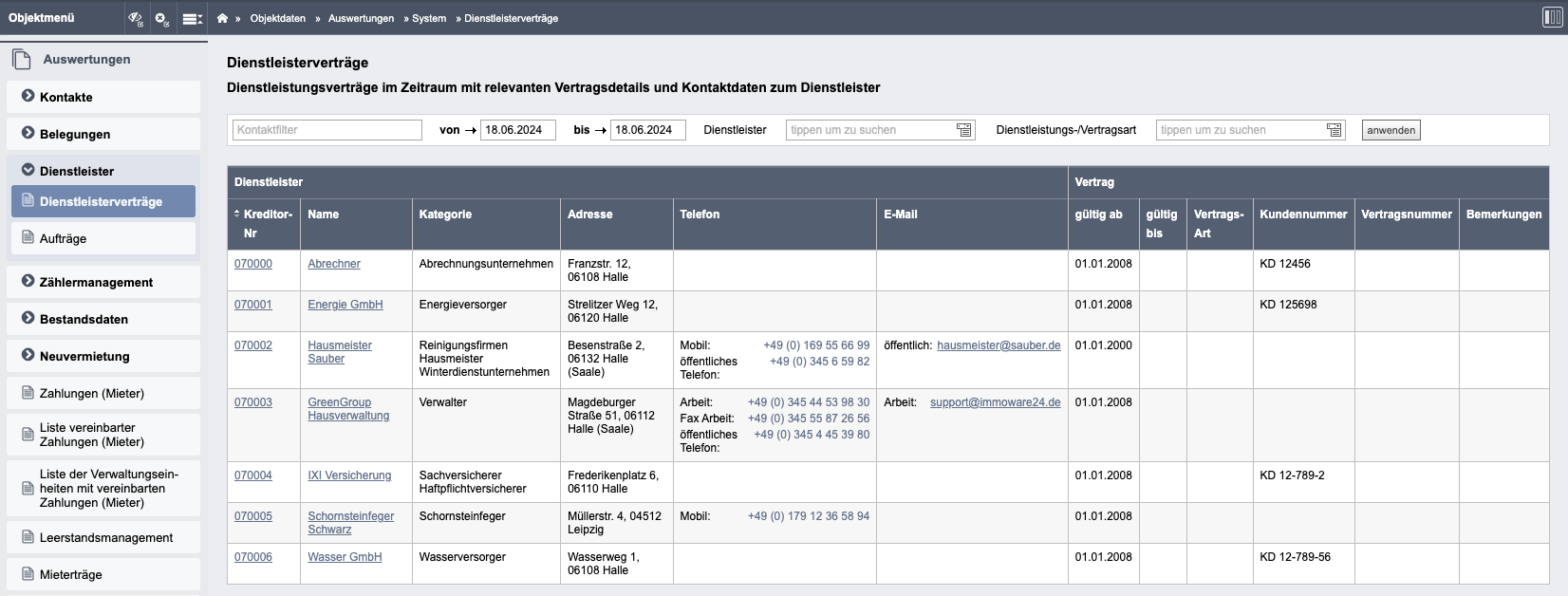The width and height of the screenshot is (1568, 596).
Task: Open Liste der Verwaltungseinheiten mit vereinbarten Zahlungen
Action: tap(103, 489)
